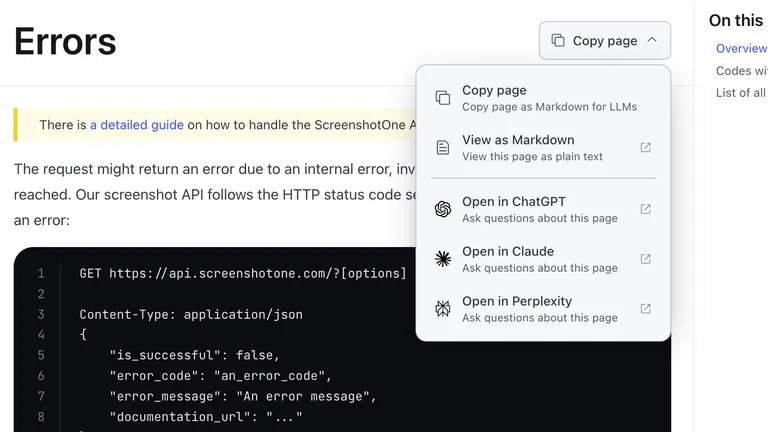Click 'Ask questions about this page' under Perplexity

[540, 318]
